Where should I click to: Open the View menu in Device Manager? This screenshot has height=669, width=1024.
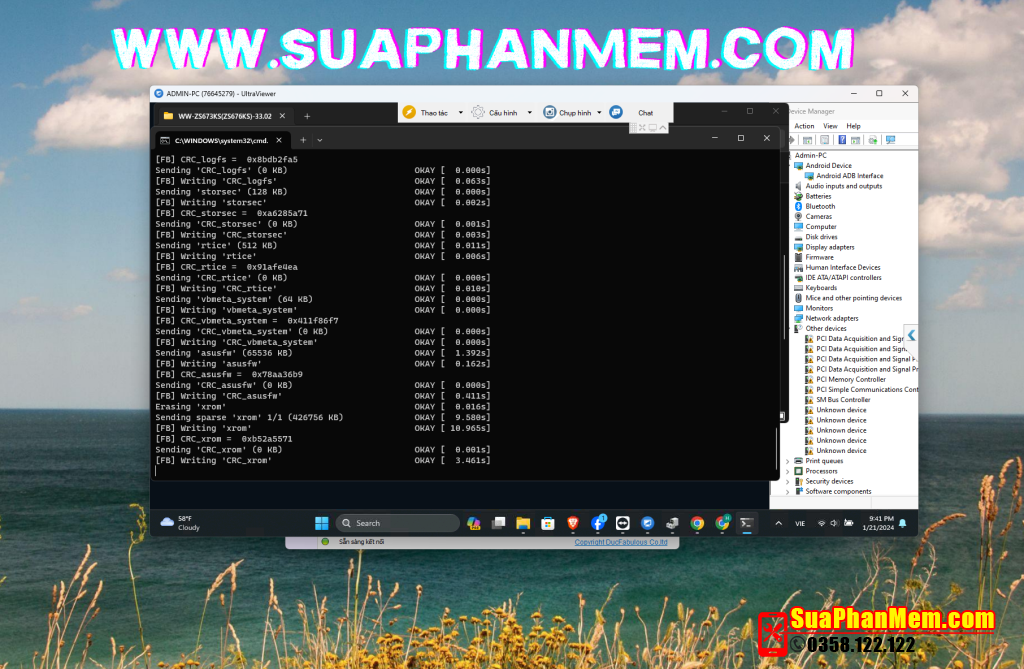coord(830,126)
